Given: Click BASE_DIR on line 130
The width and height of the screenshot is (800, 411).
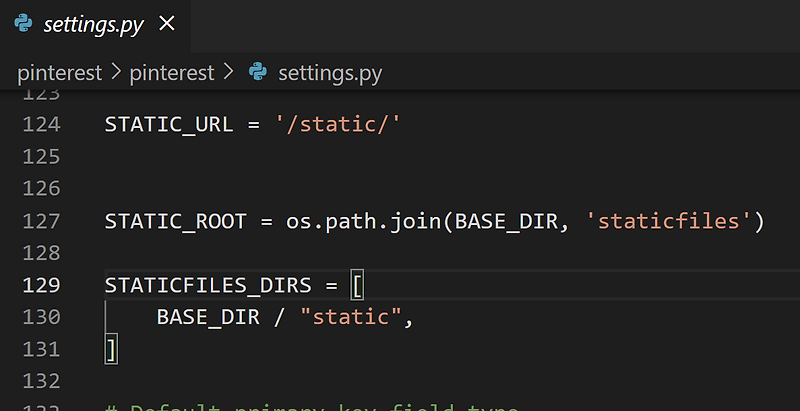Looking at the screenshot, I should coord(208,318).
